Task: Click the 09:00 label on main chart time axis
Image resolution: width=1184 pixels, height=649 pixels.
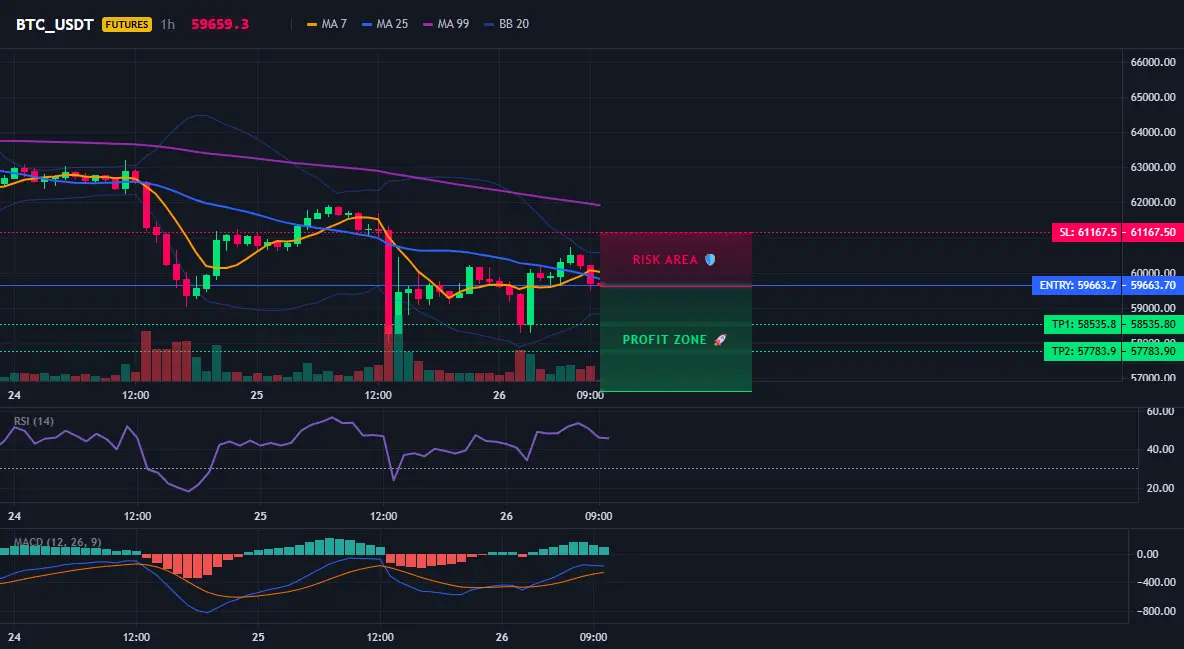Action: tap(590, 395)
